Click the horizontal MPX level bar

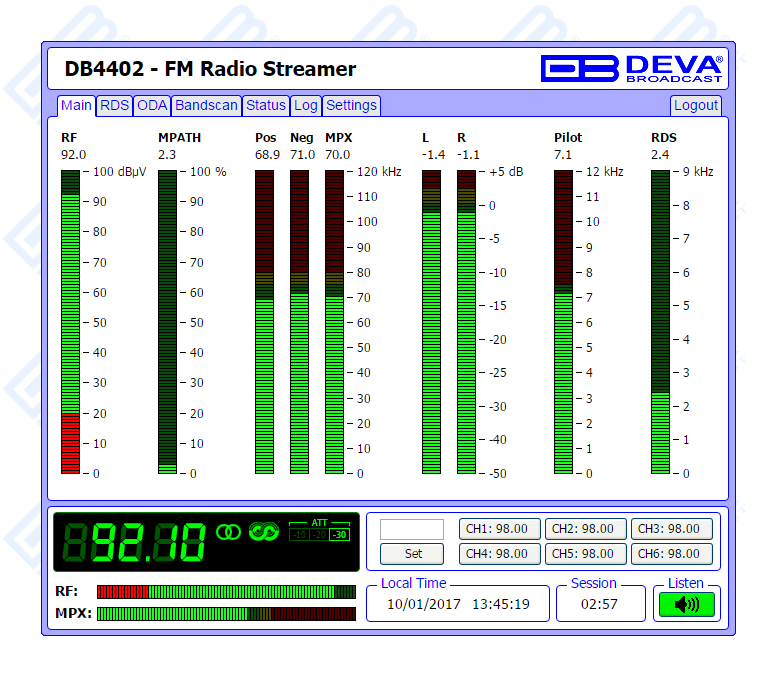click(x=226, y=613)
